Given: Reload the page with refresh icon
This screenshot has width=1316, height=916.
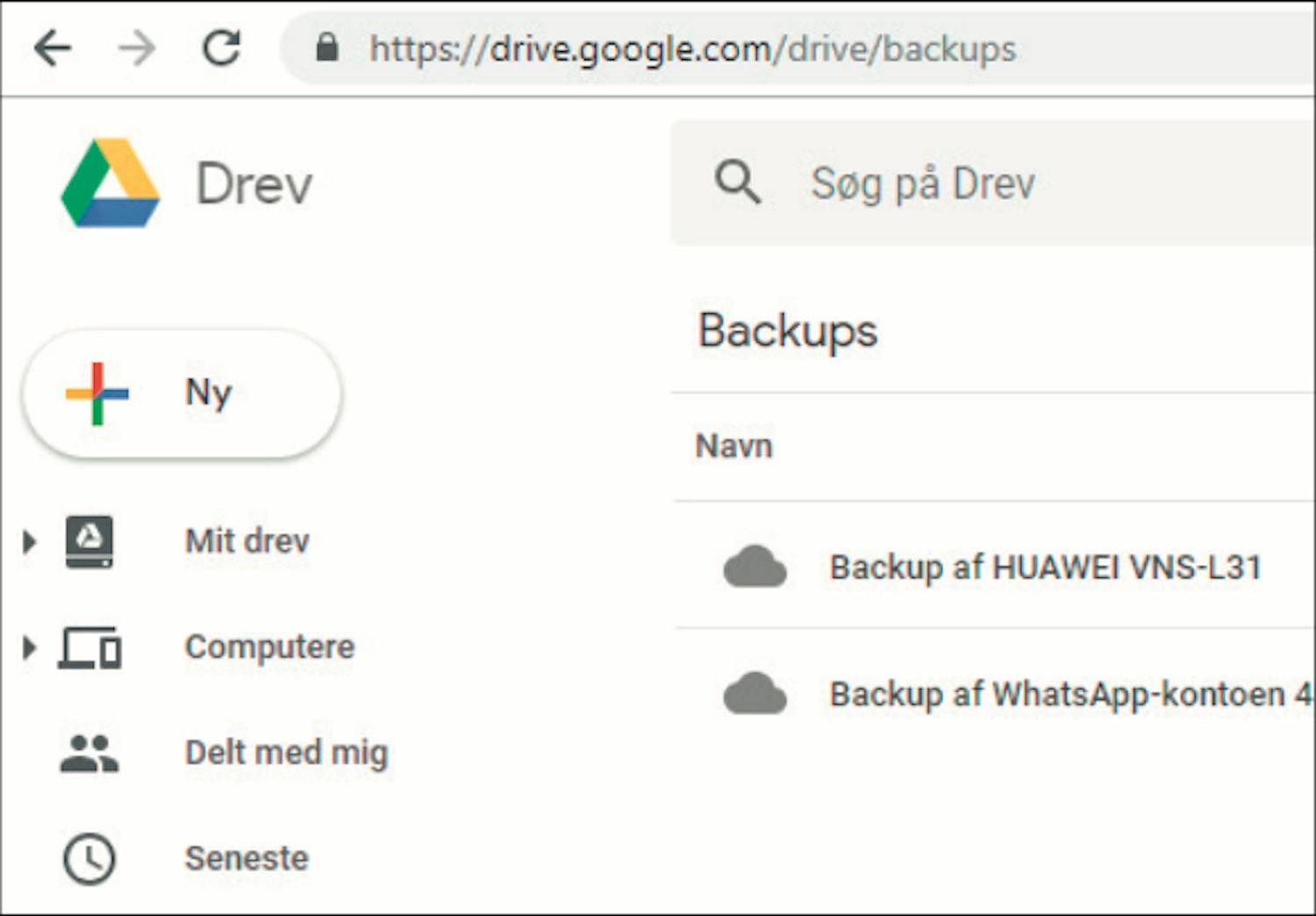Looking at the screenshot, I should click(221, 48).
